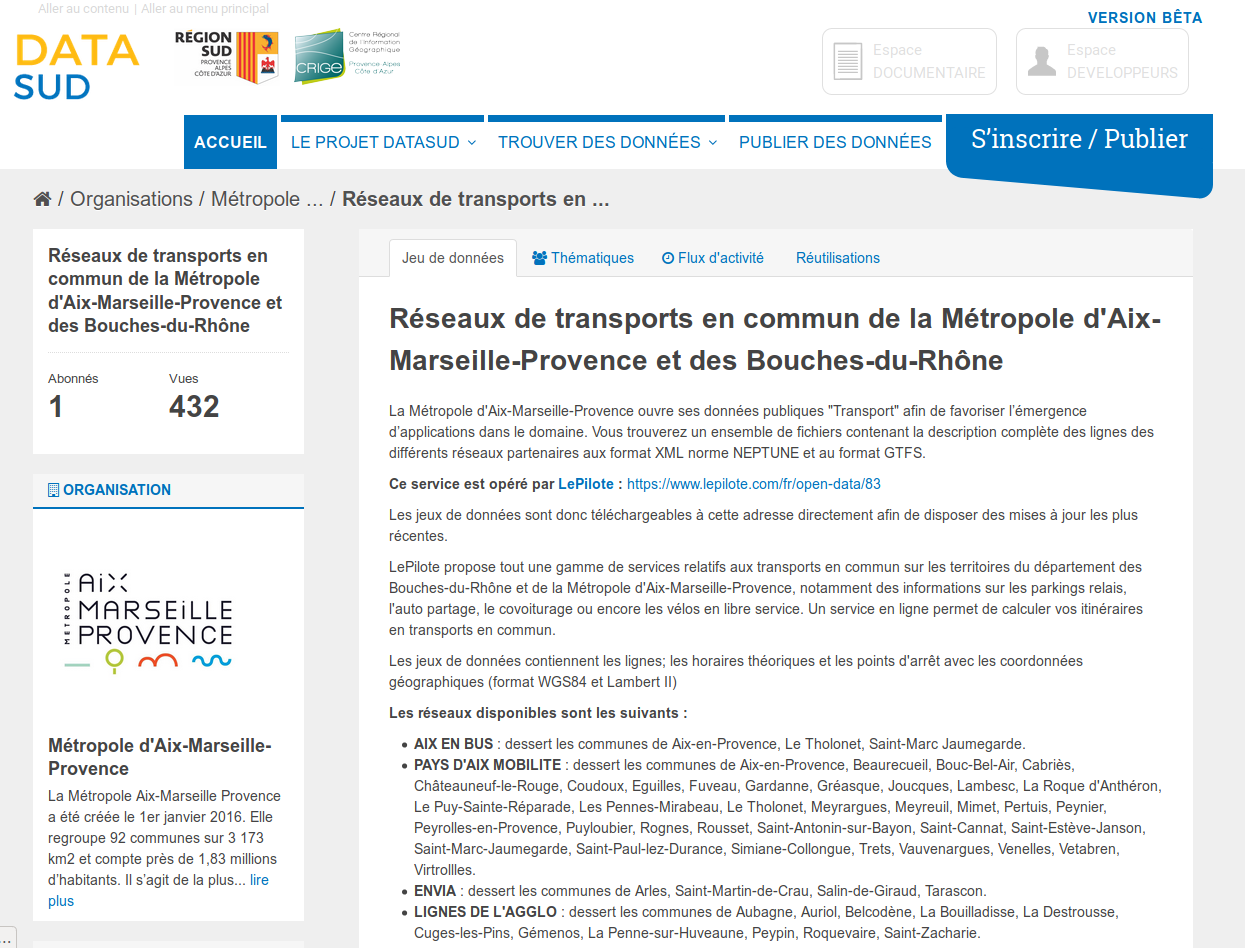The height and width of the screenshot is (948, 1245).
Task: Open the Espace Documentaire button
Action: 909,61
